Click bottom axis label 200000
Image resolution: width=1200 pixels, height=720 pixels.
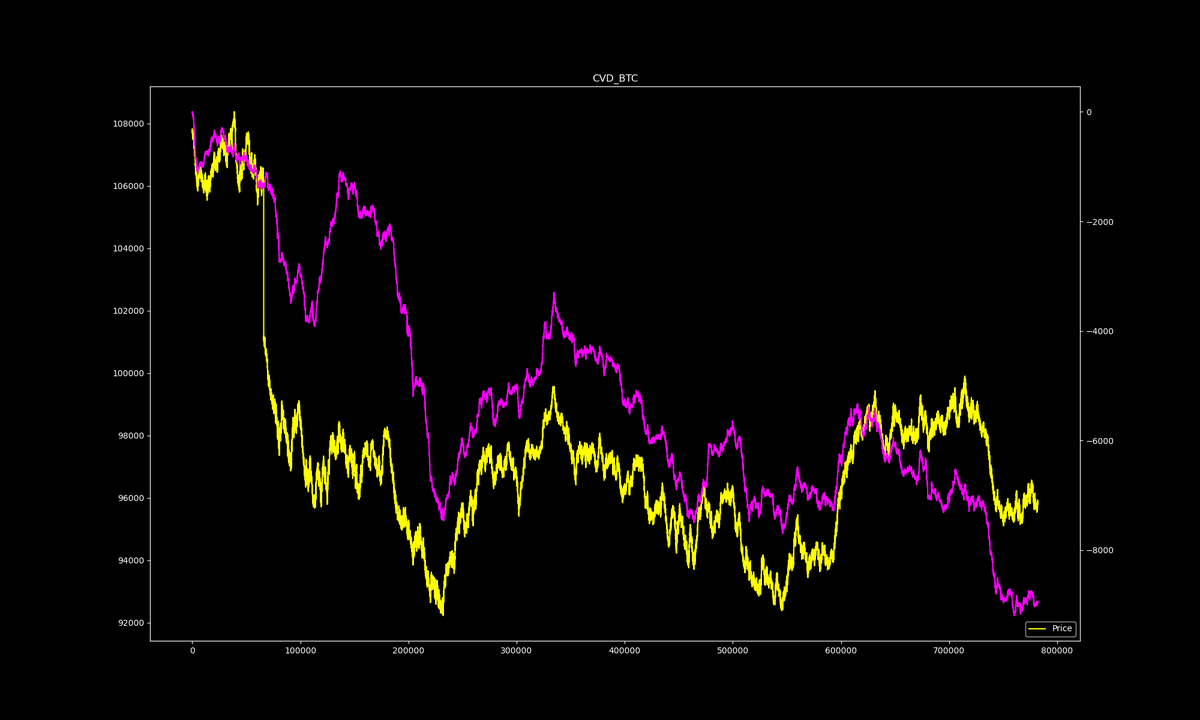409,651
